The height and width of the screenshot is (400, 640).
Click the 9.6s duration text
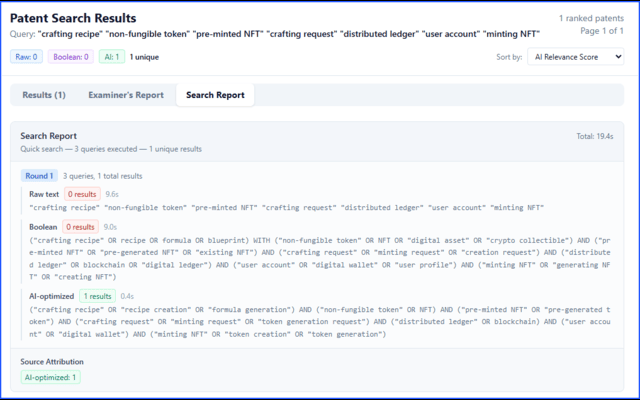tap(112, 194)
